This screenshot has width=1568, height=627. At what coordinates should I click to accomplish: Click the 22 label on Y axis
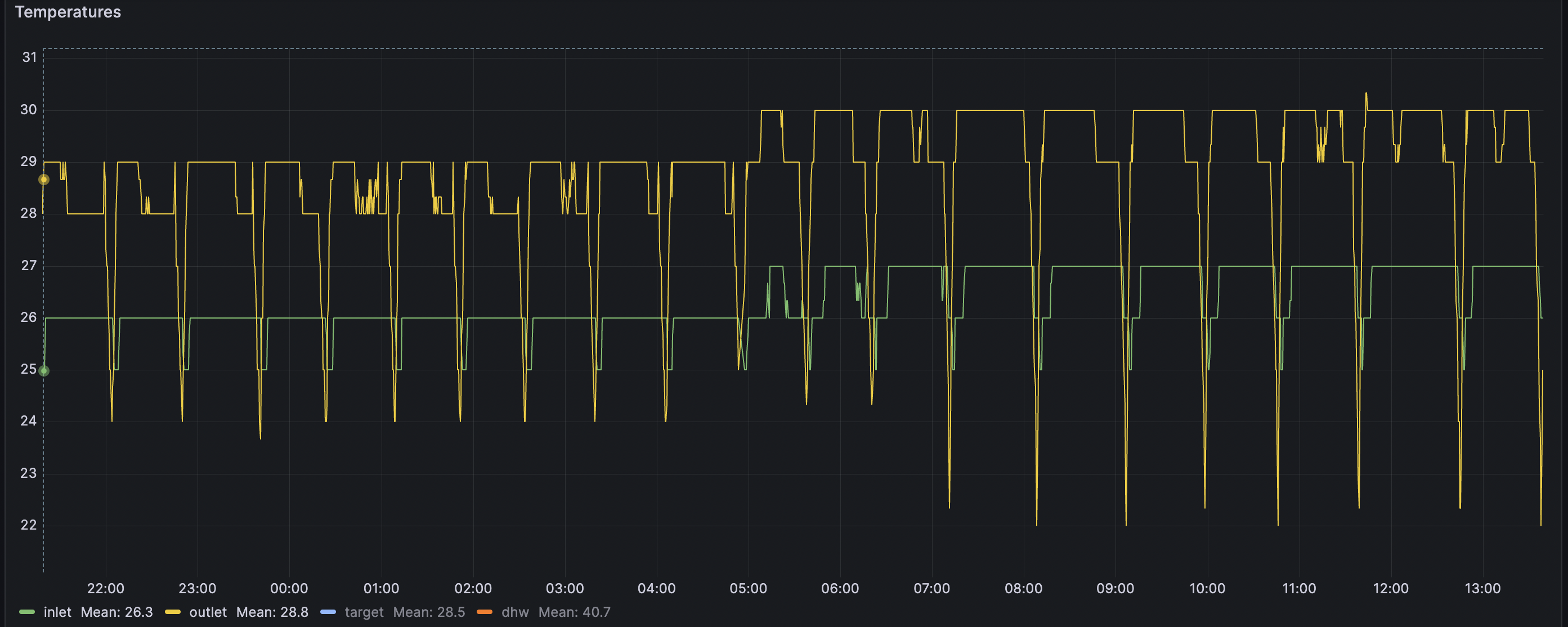(29, 525)
